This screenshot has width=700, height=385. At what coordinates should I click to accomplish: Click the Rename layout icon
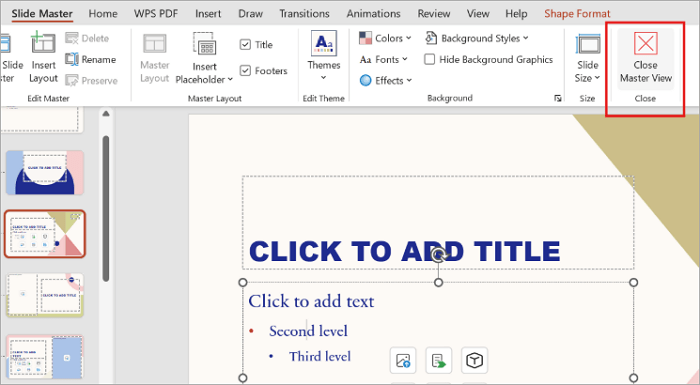click(x=72, y=59)
